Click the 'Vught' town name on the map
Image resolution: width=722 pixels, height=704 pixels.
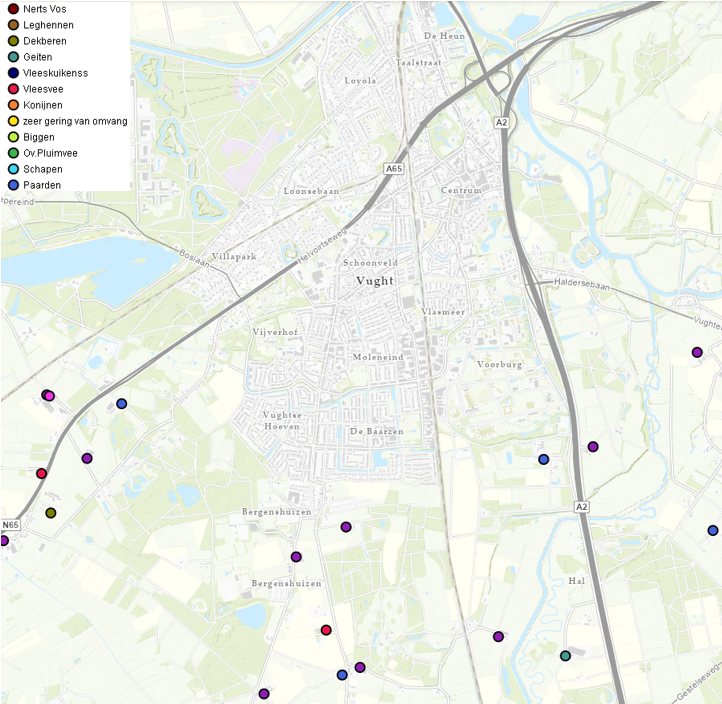[x=375, y=281]
